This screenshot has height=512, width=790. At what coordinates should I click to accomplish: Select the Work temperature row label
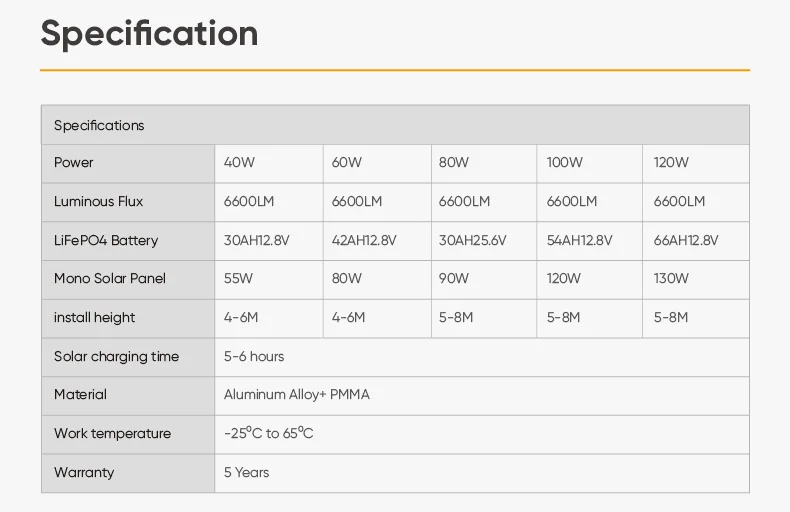112,433
